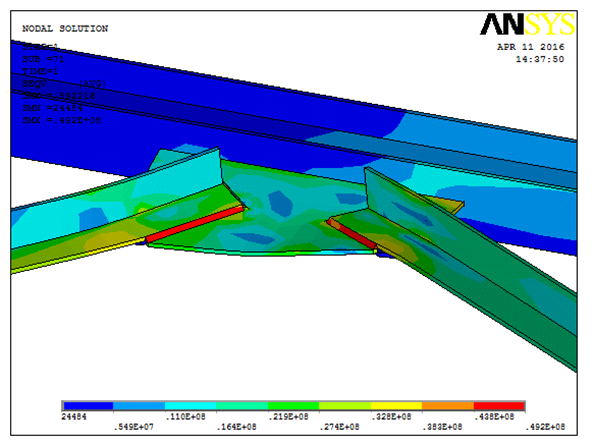This screenshot has height=446, width=595.
Task: Click the 14:37:50 timestamp
Action: [540, 59]
